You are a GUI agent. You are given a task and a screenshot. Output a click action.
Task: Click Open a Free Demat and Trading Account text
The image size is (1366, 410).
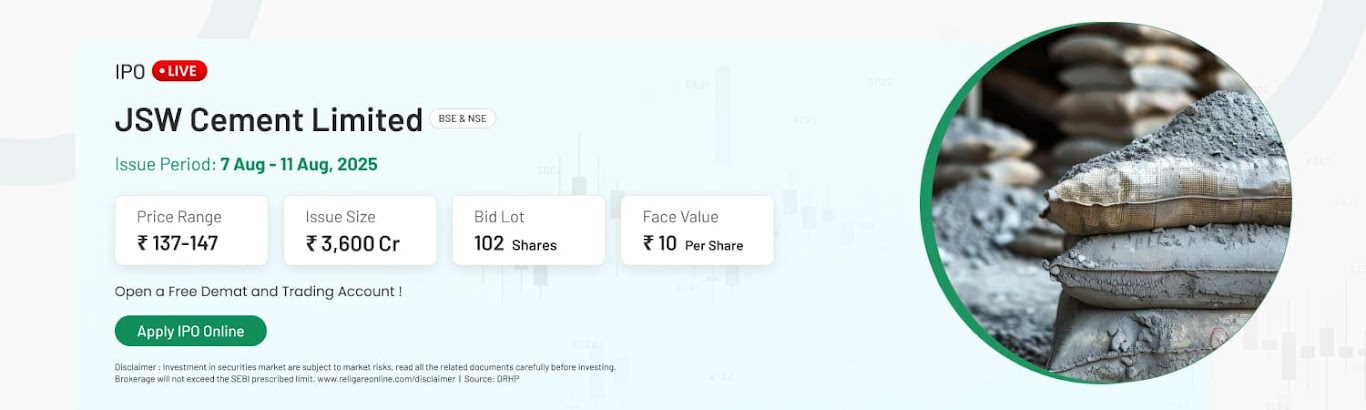tap(259, 292)
